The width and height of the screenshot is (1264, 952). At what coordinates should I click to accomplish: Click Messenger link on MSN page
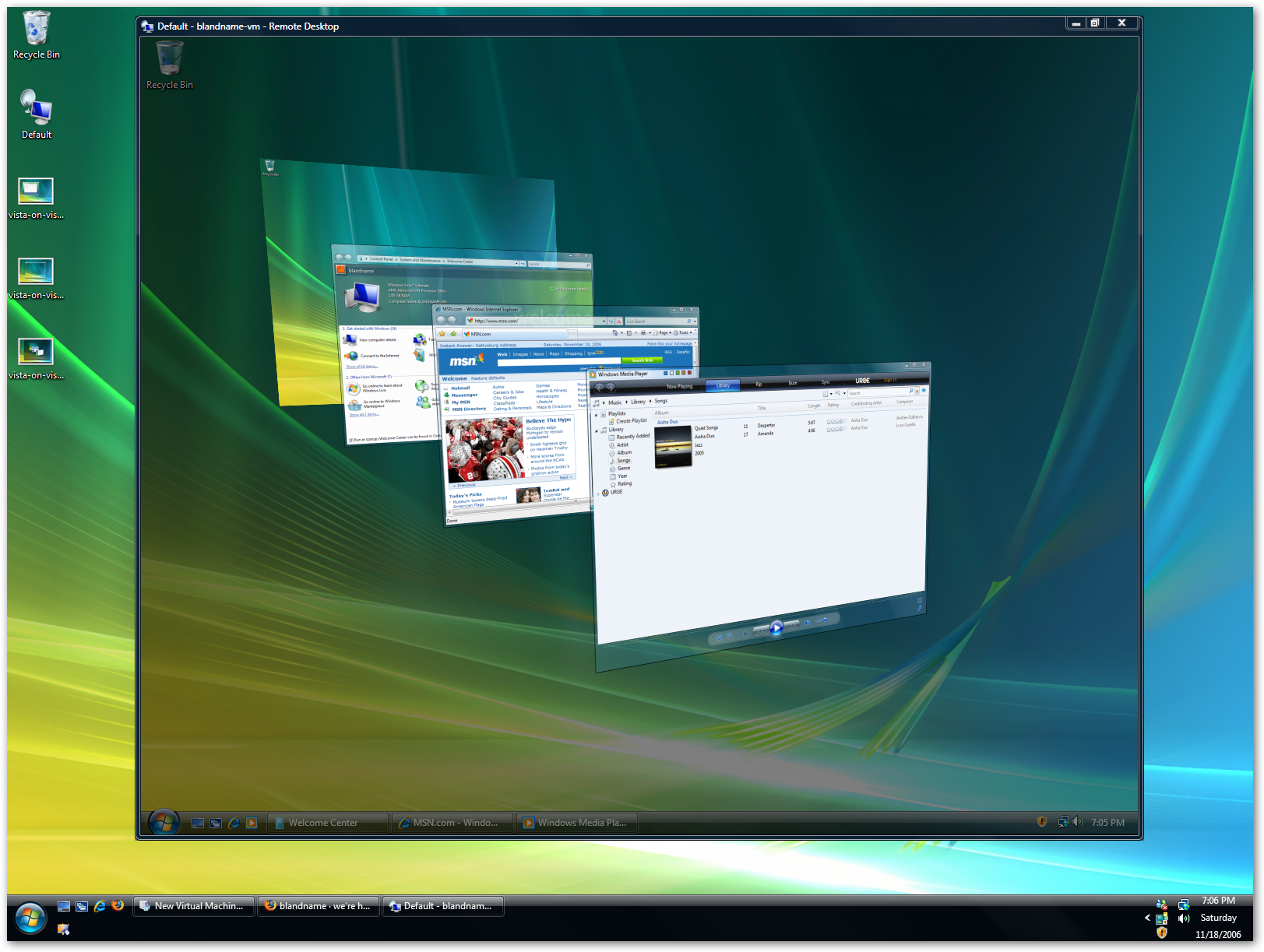pos(464,395)
